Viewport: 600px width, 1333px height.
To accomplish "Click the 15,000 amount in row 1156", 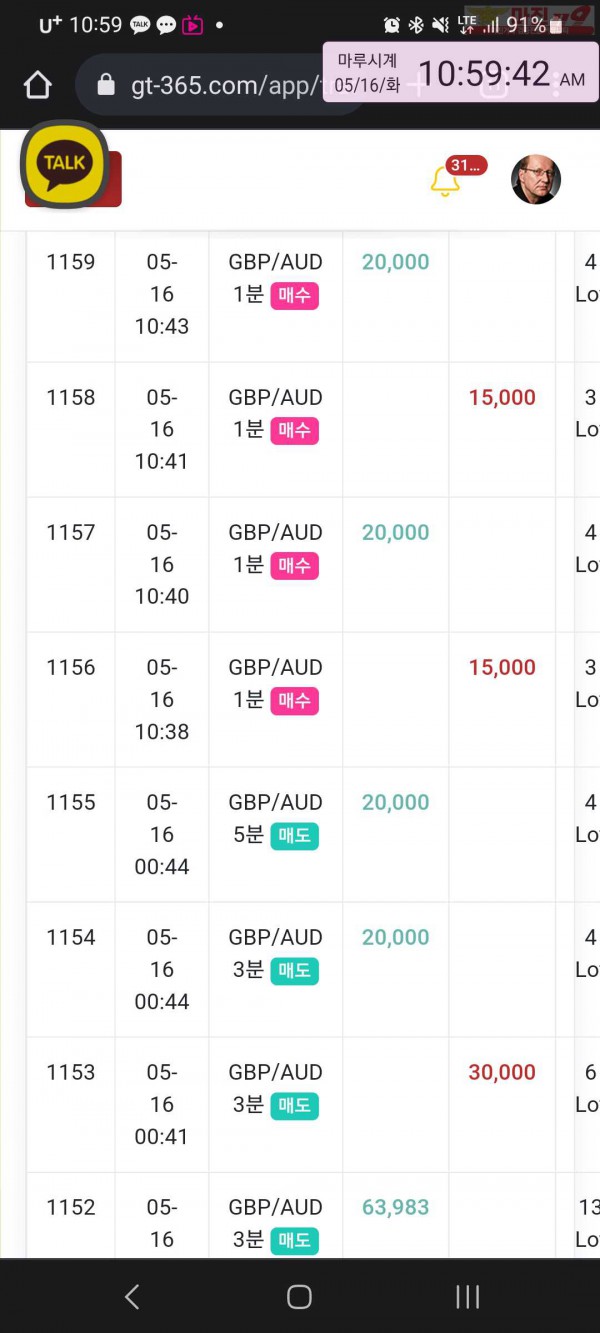I will pyautogui.click(x=502, y=668).
